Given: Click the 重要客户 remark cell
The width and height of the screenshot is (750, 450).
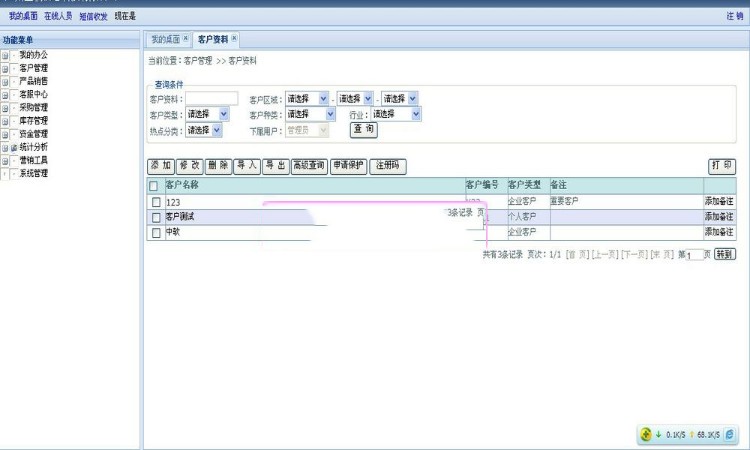Looking at the screenshot, I should [564, 201].
